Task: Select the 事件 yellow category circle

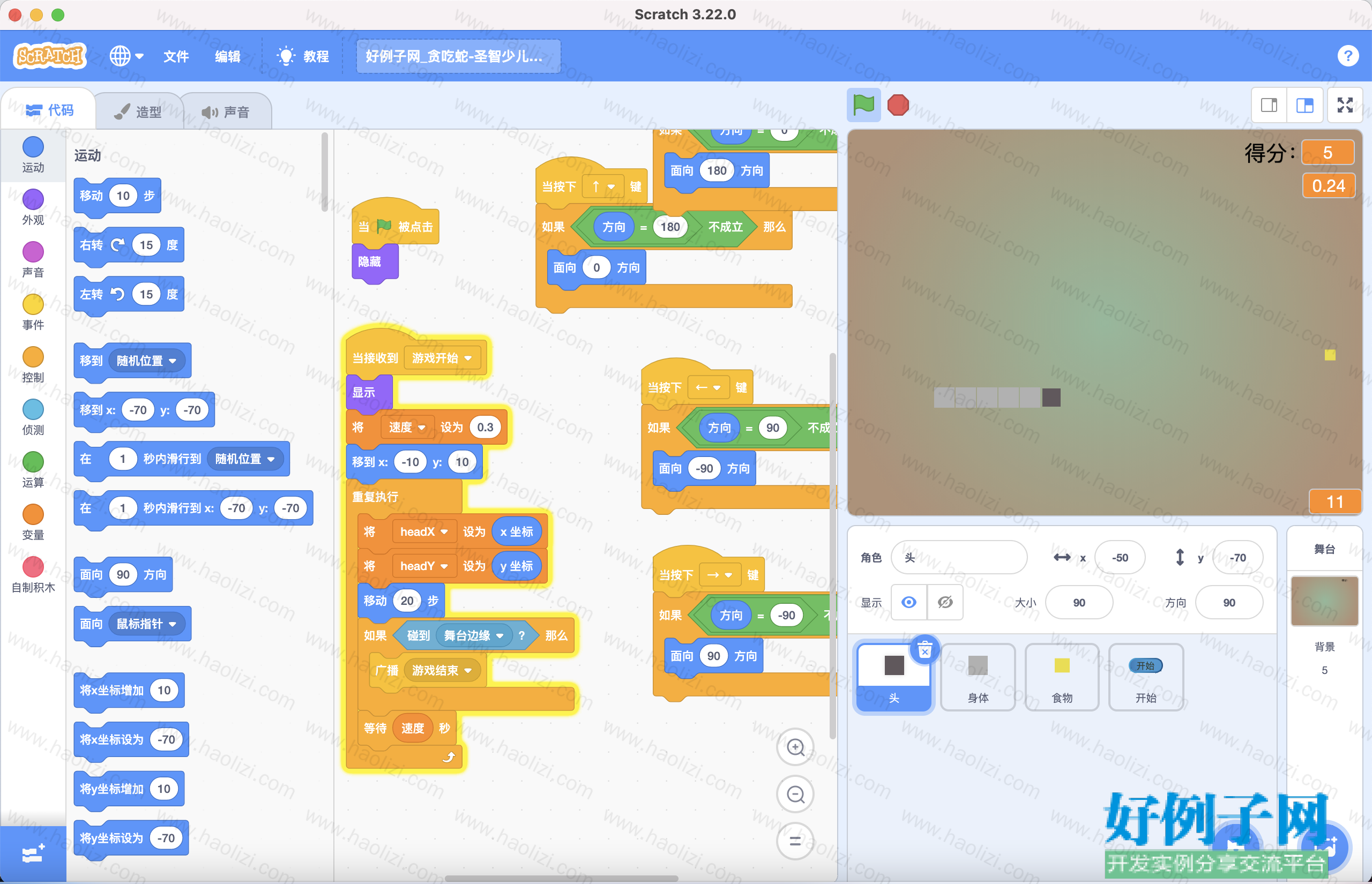Action: coord(33,304)
